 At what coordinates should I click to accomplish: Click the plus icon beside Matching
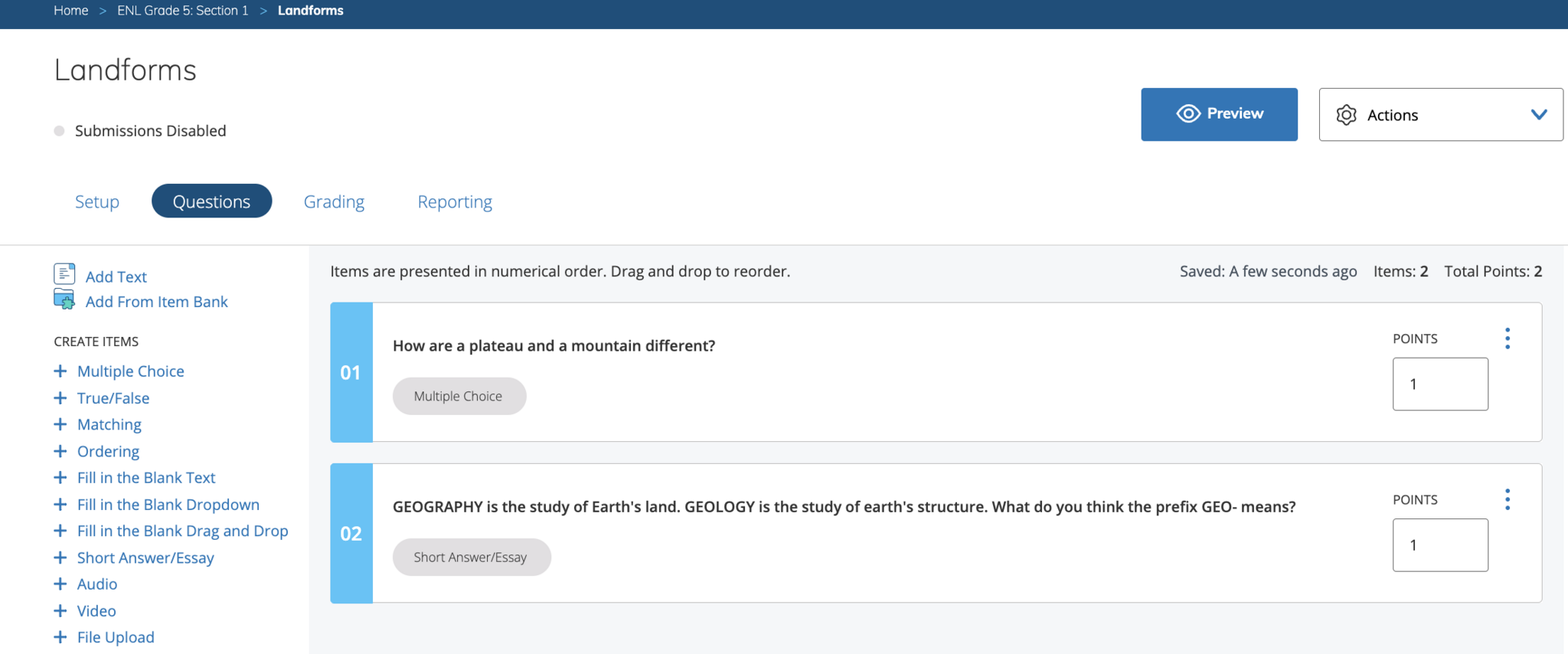60,424
